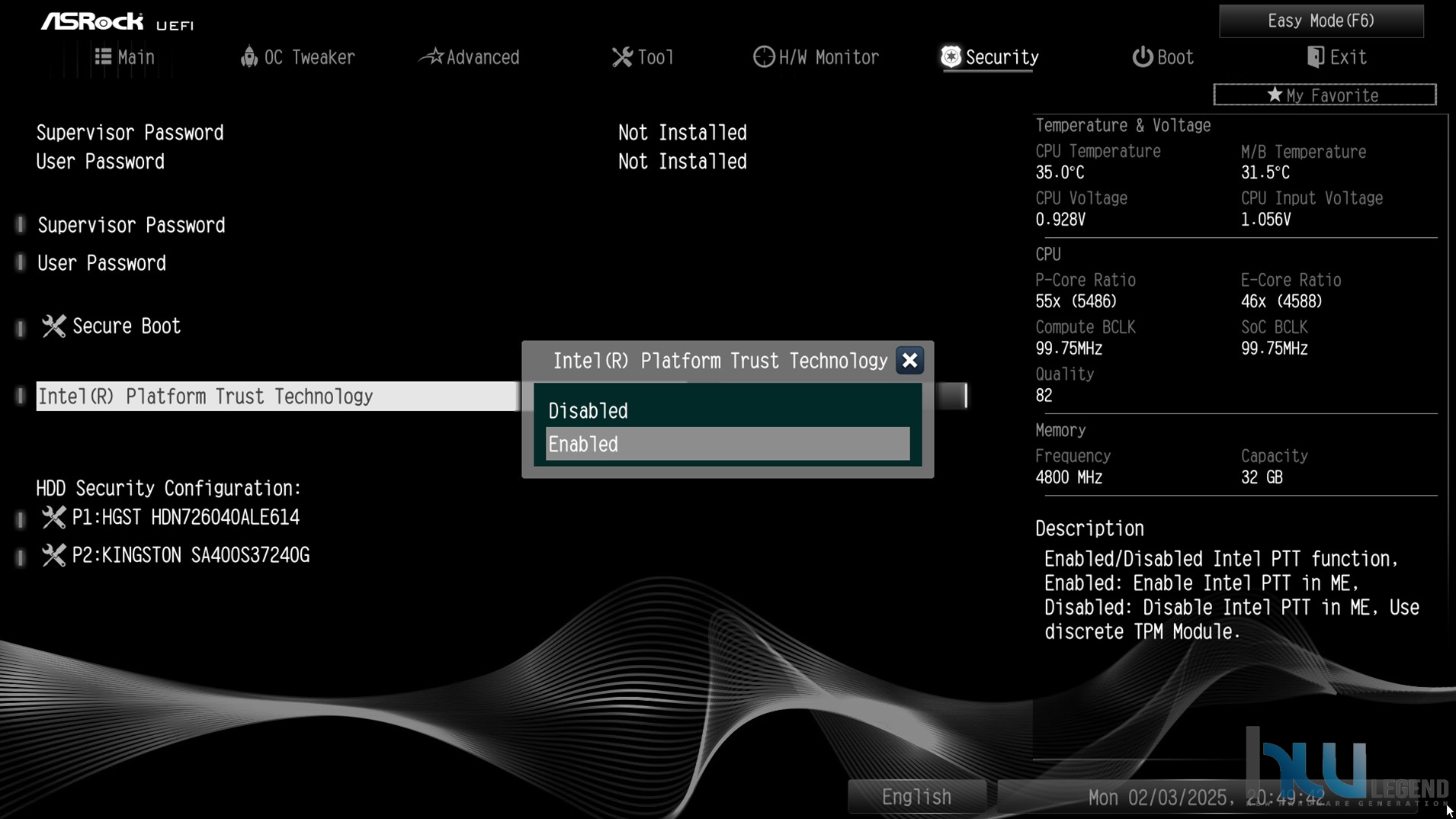The width and height of the screenshot is (1456, 819).
Task: Click M/B Temperature value 31.5°C
Action: (x=1265, y=172)
